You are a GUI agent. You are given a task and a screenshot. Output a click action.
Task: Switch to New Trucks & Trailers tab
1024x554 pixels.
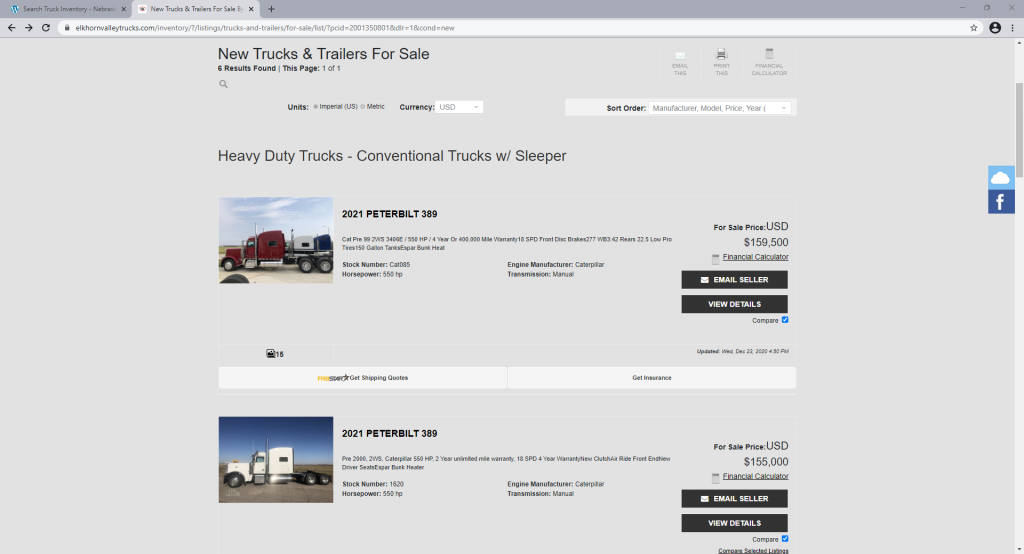click(x=195, y=9)
